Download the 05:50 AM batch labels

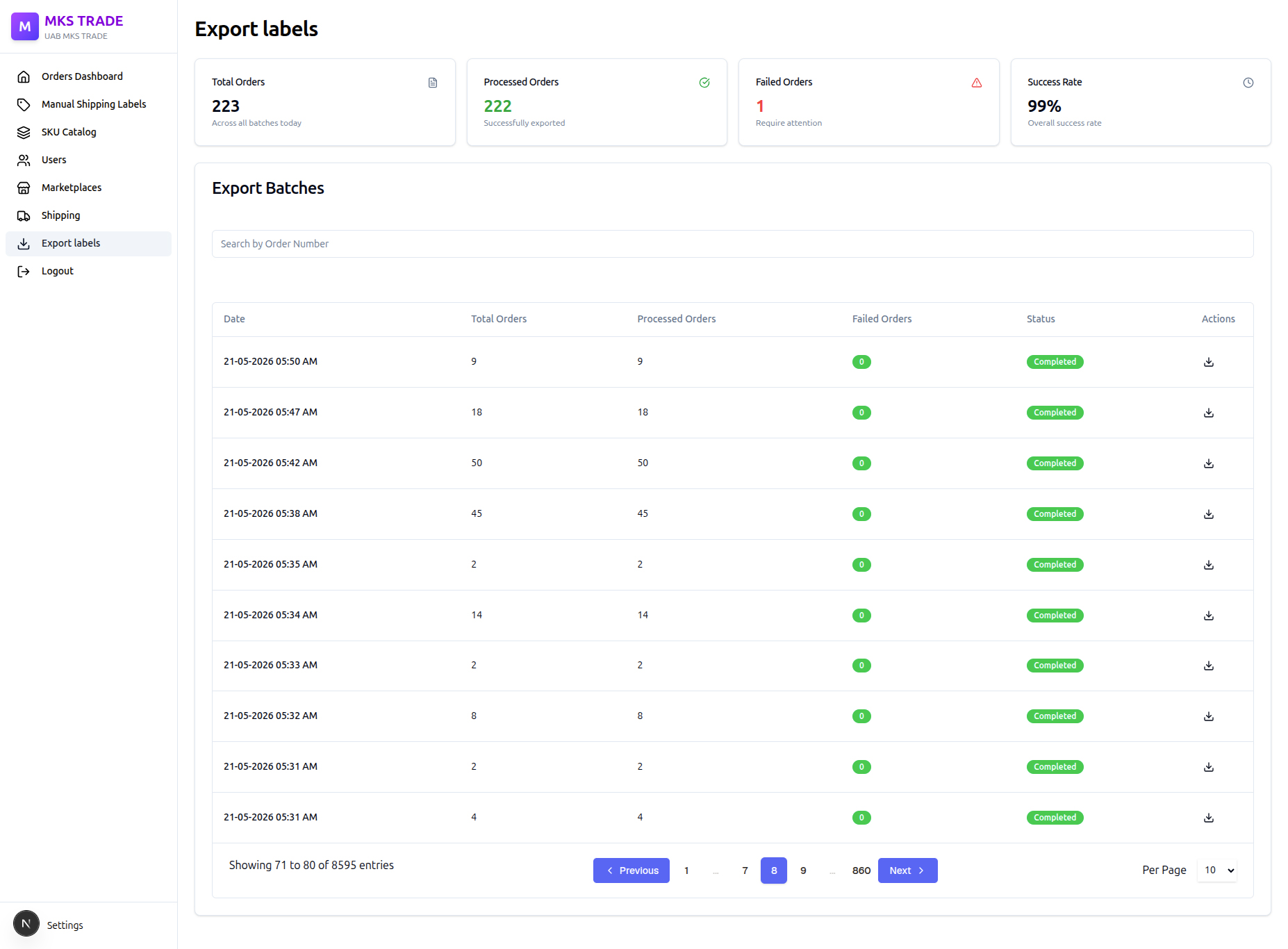1209,362
